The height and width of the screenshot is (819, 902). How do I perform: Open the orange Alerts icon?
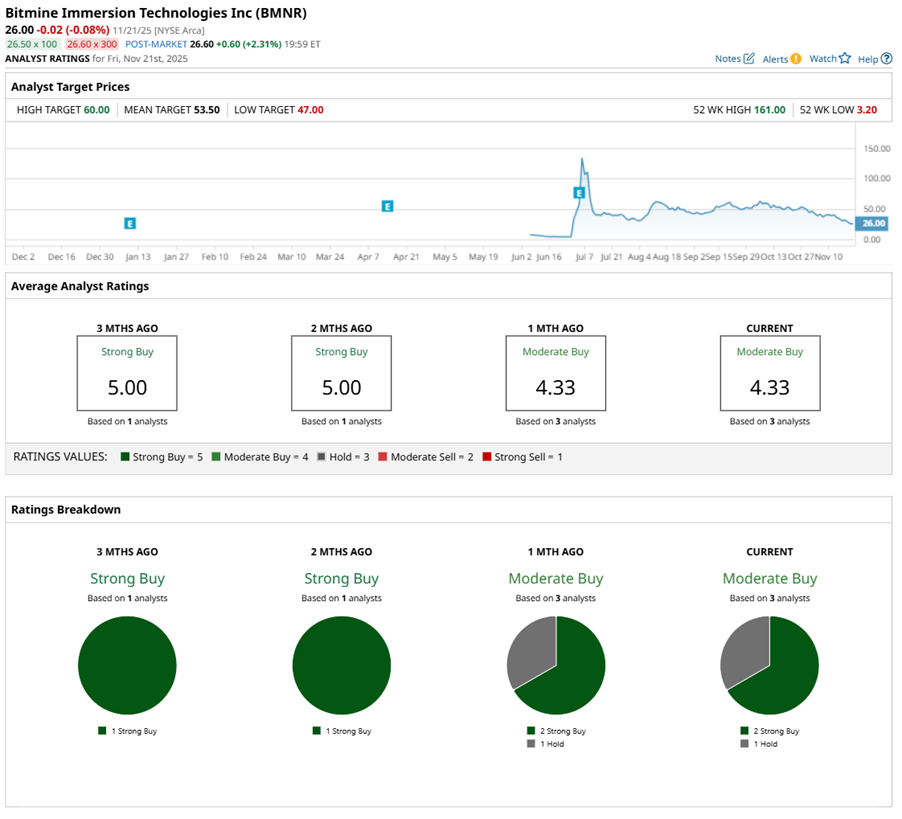click(x=796, y=59)
